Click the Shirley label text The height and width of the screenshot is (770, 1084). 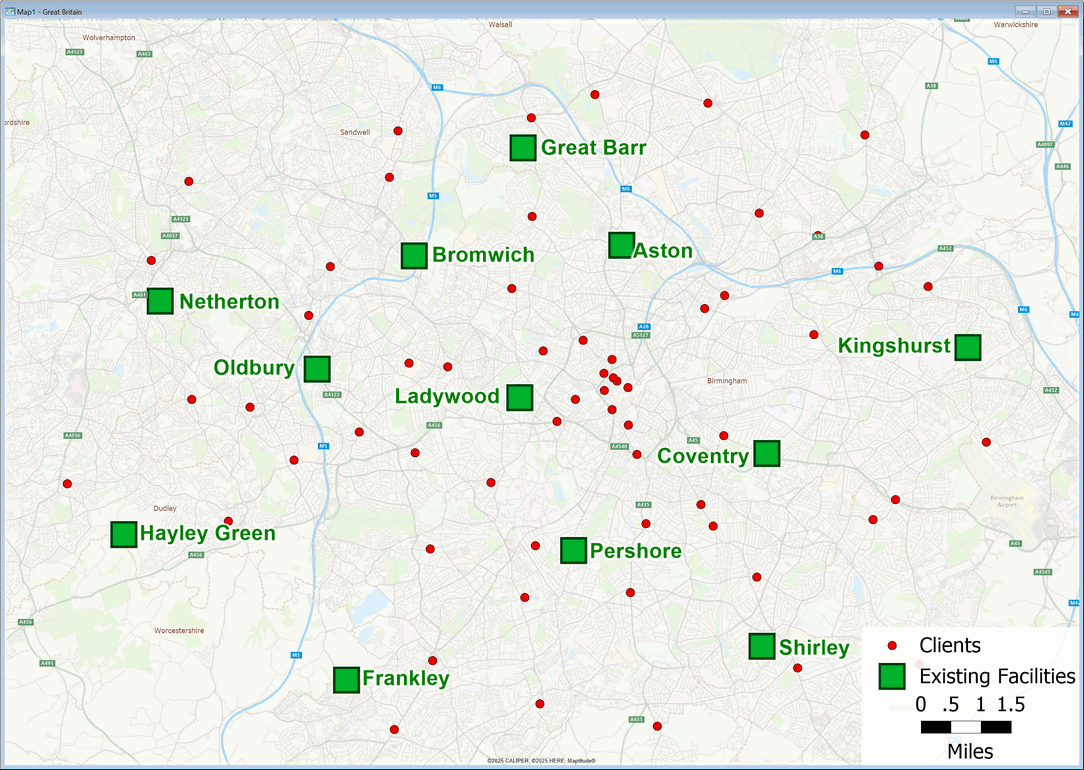tap(814, 647)
